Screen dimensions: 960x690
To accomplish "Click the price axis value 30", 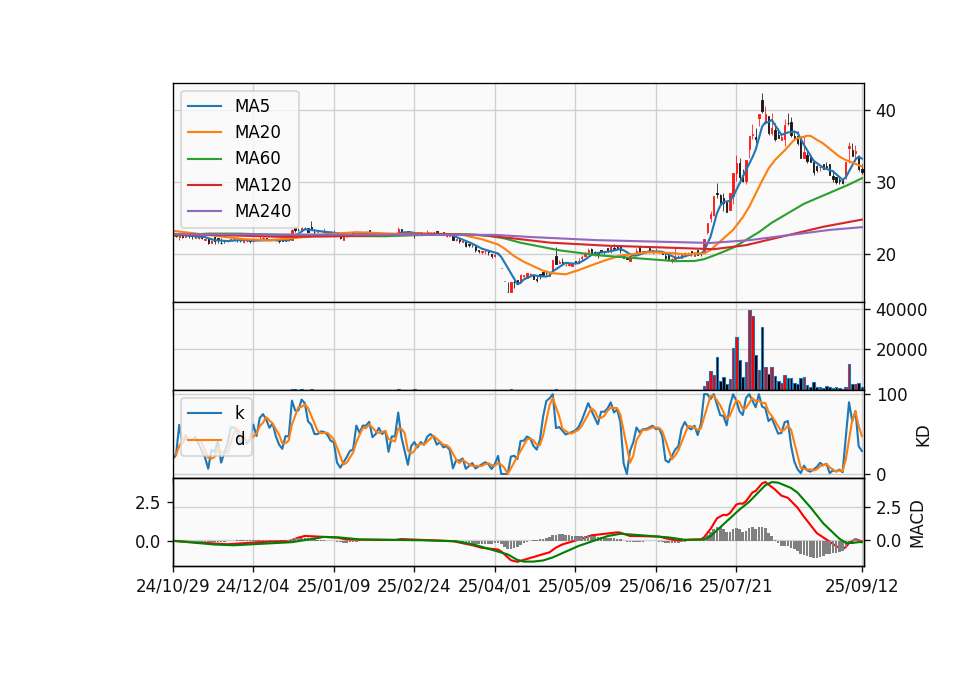I will [886, 183].
